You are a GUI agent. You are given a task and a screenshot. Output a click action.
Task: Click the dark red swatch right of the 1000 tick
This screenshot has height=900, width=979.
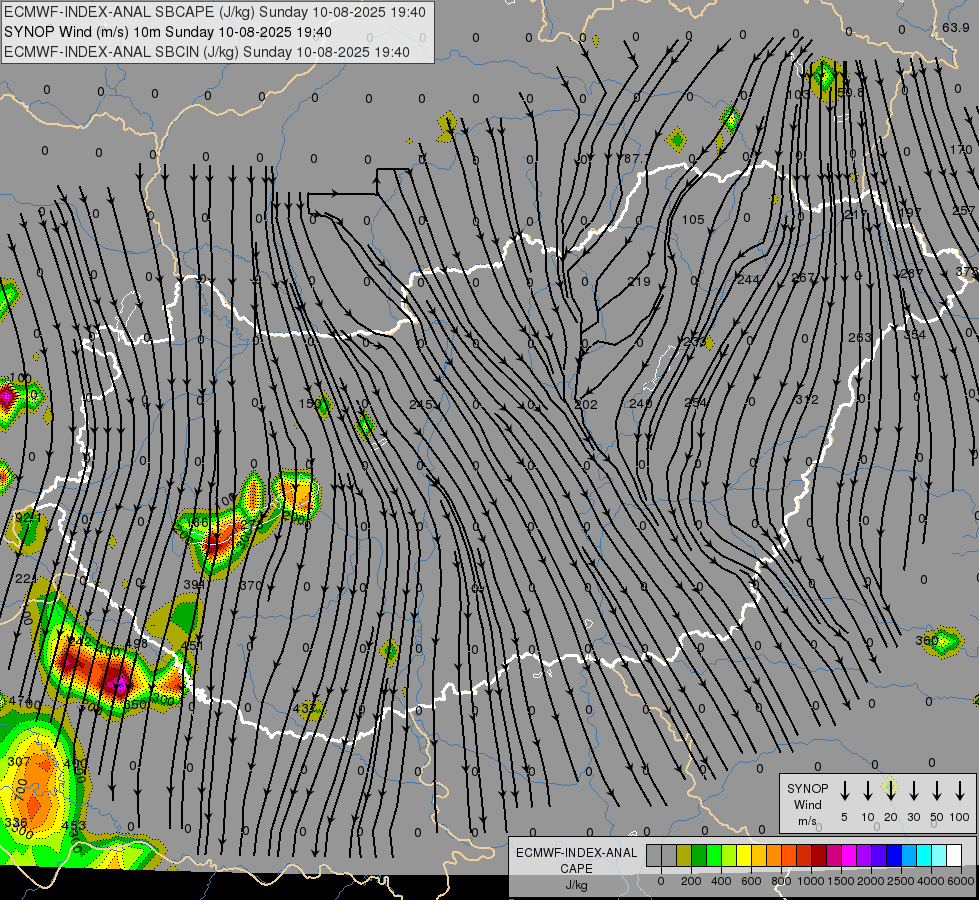(x=820, y=855)
